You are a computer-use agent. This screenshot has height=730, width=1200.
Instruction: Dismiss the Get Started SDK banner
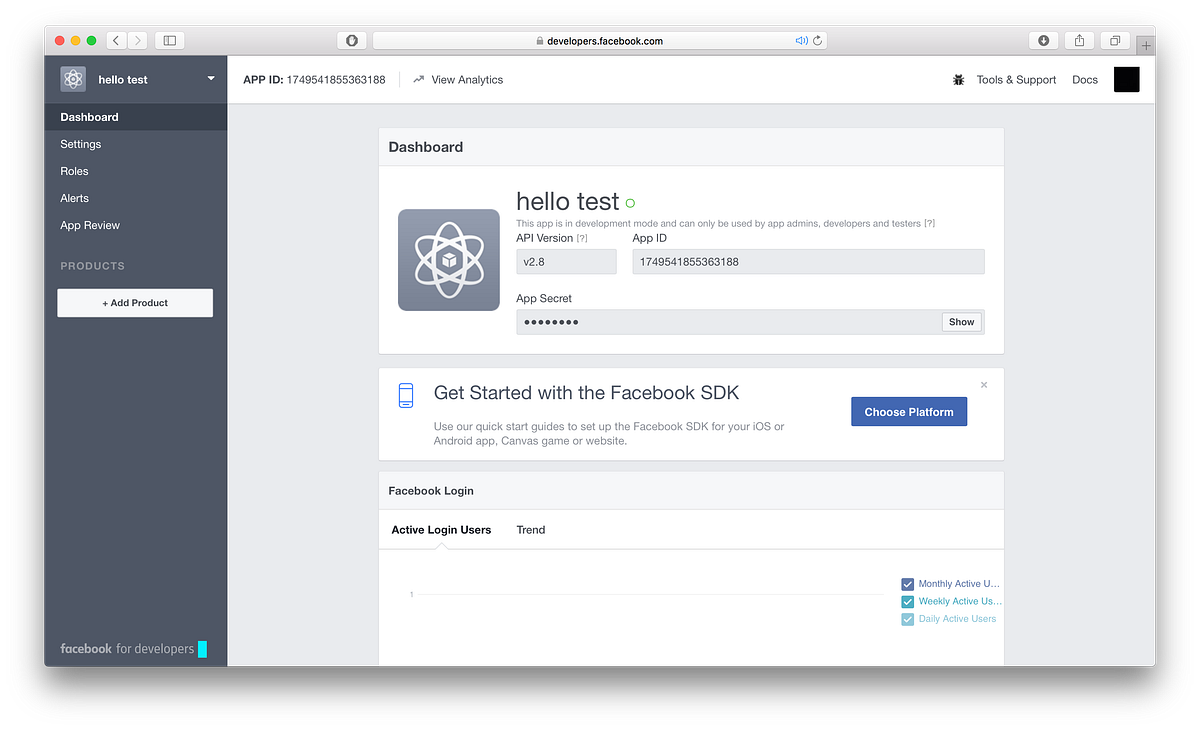coord(983,384)
